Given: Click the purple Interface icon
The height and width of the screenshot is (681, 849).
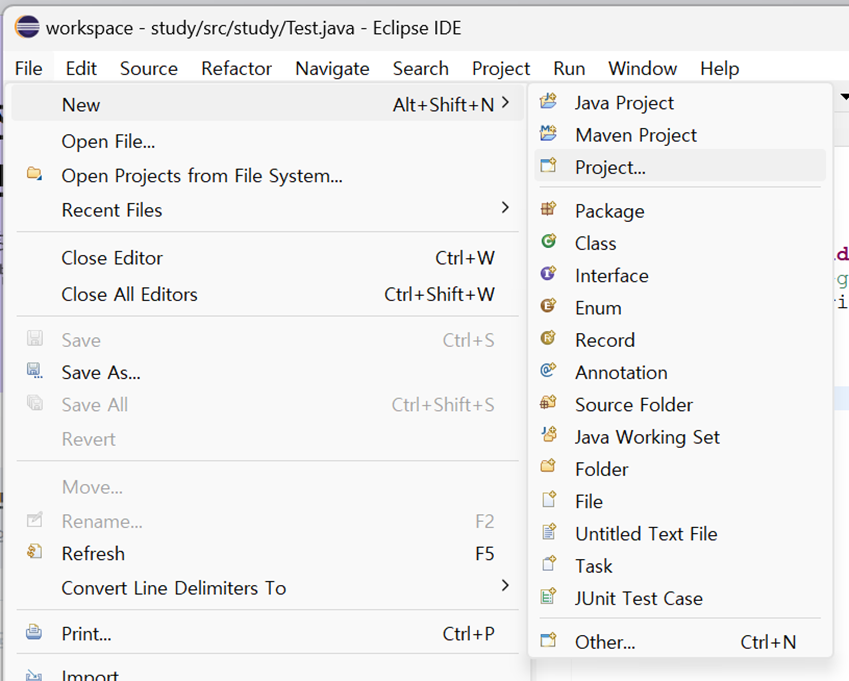Looking at the screenshot, I should click(548, 273).
